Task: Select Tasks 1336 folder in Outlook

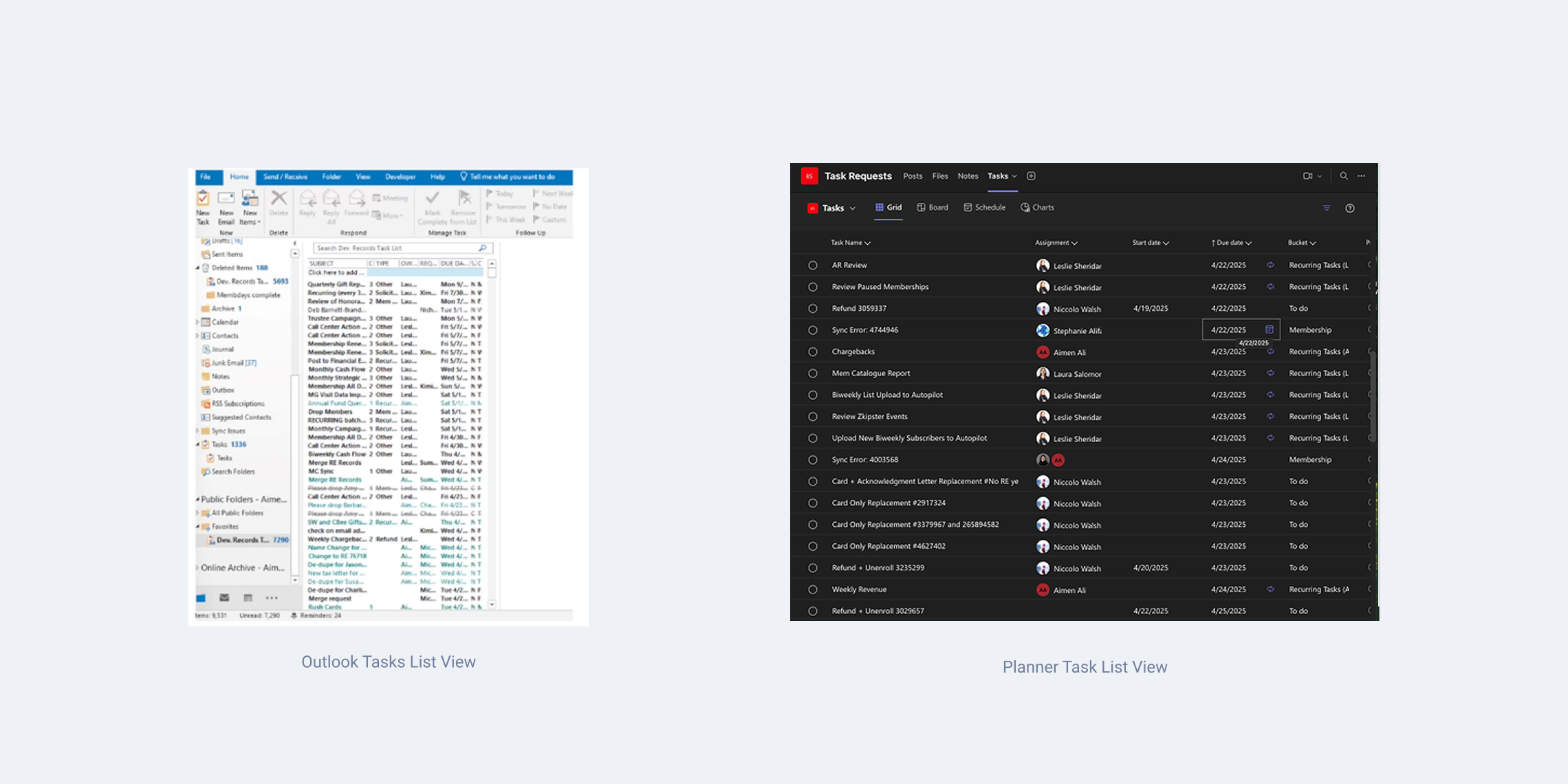Action: point(228,444)
